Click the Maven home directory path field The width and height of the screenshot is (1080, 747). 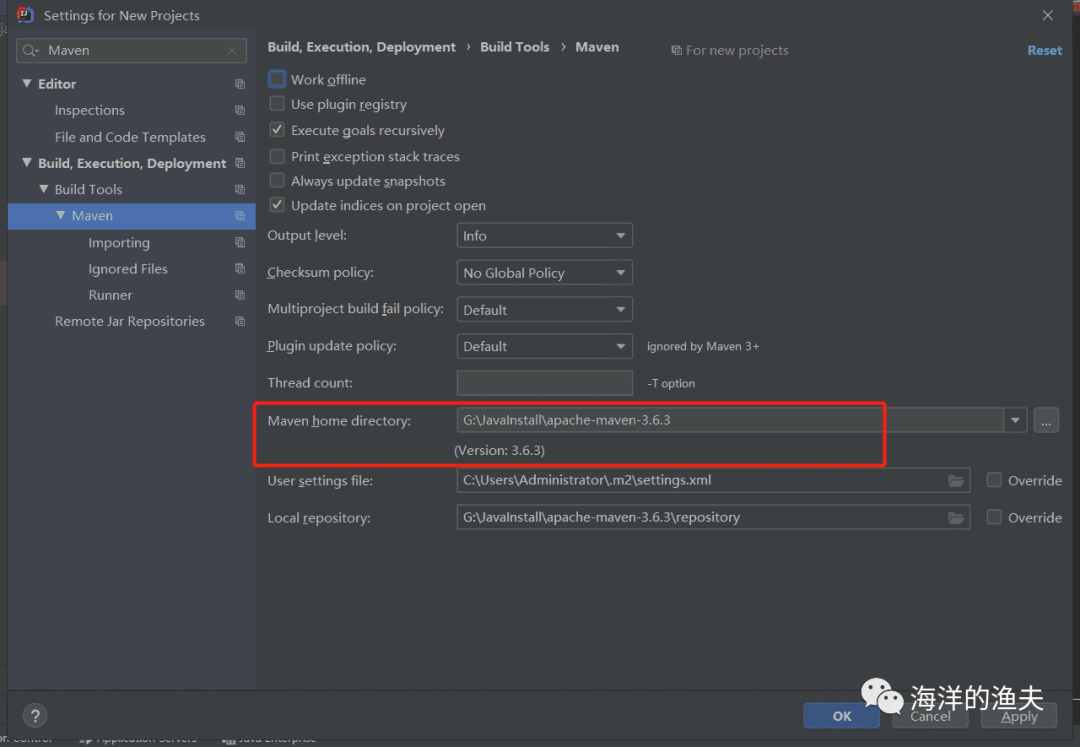pos(730,420)
